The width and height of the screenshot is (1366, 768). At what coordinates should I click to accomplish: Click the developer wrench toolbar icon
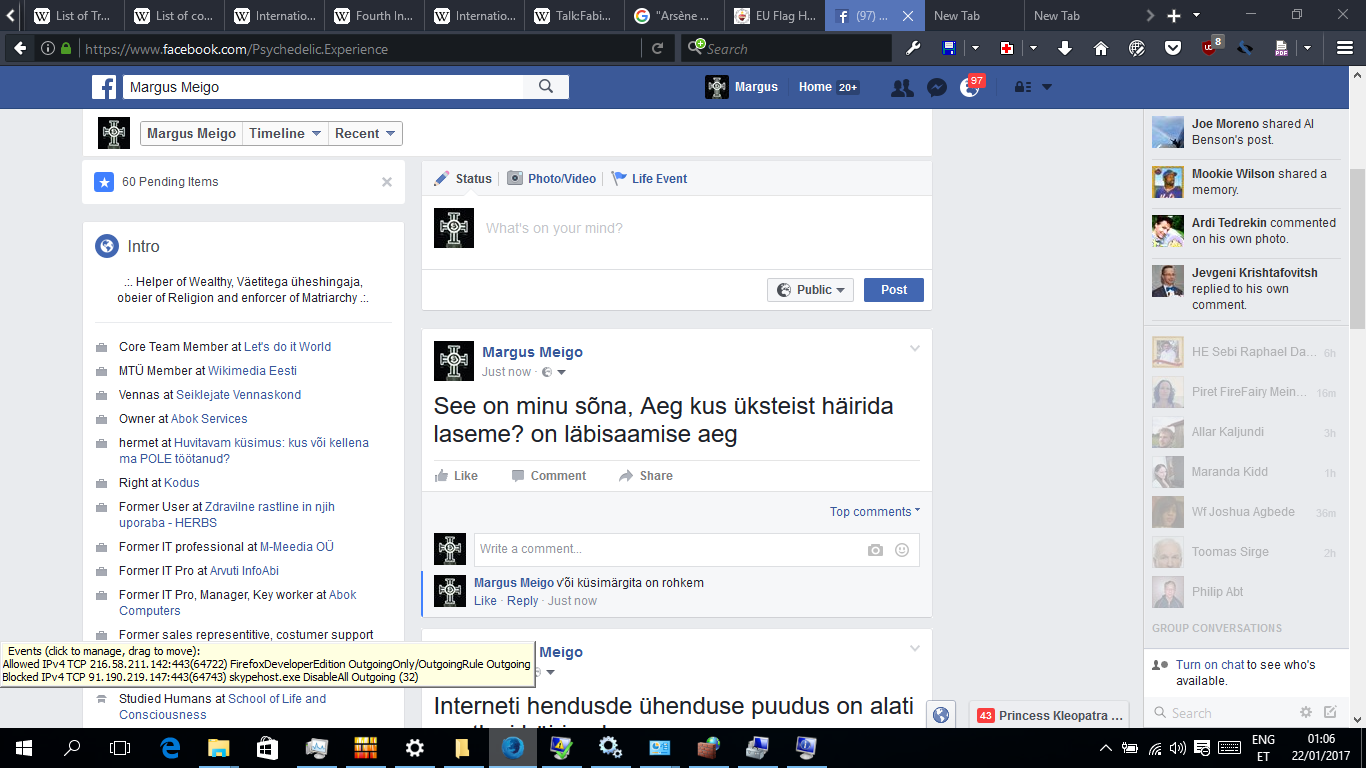[x=912, y=48]
